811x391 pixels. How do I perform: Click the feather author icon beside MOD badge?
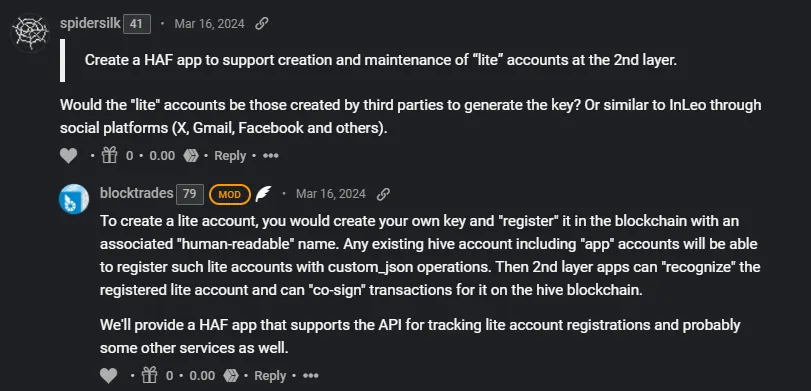(x=263, y=194)
